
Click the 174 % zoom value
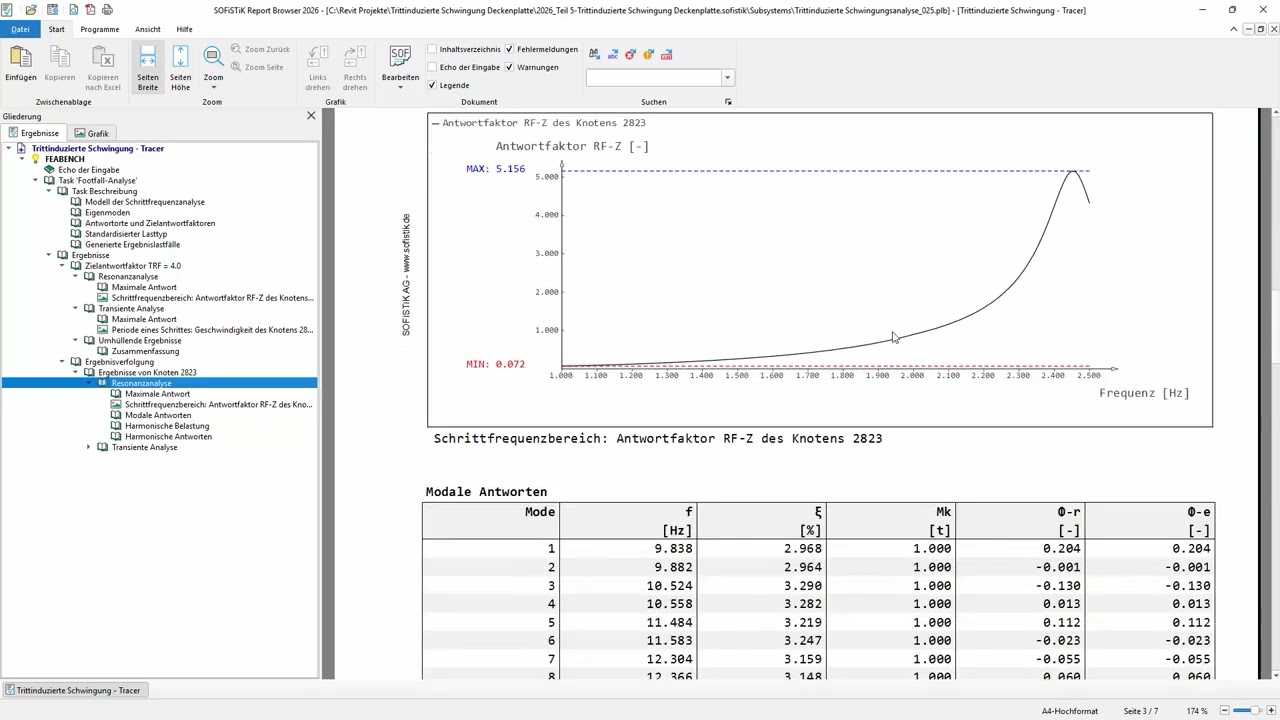1198,711
